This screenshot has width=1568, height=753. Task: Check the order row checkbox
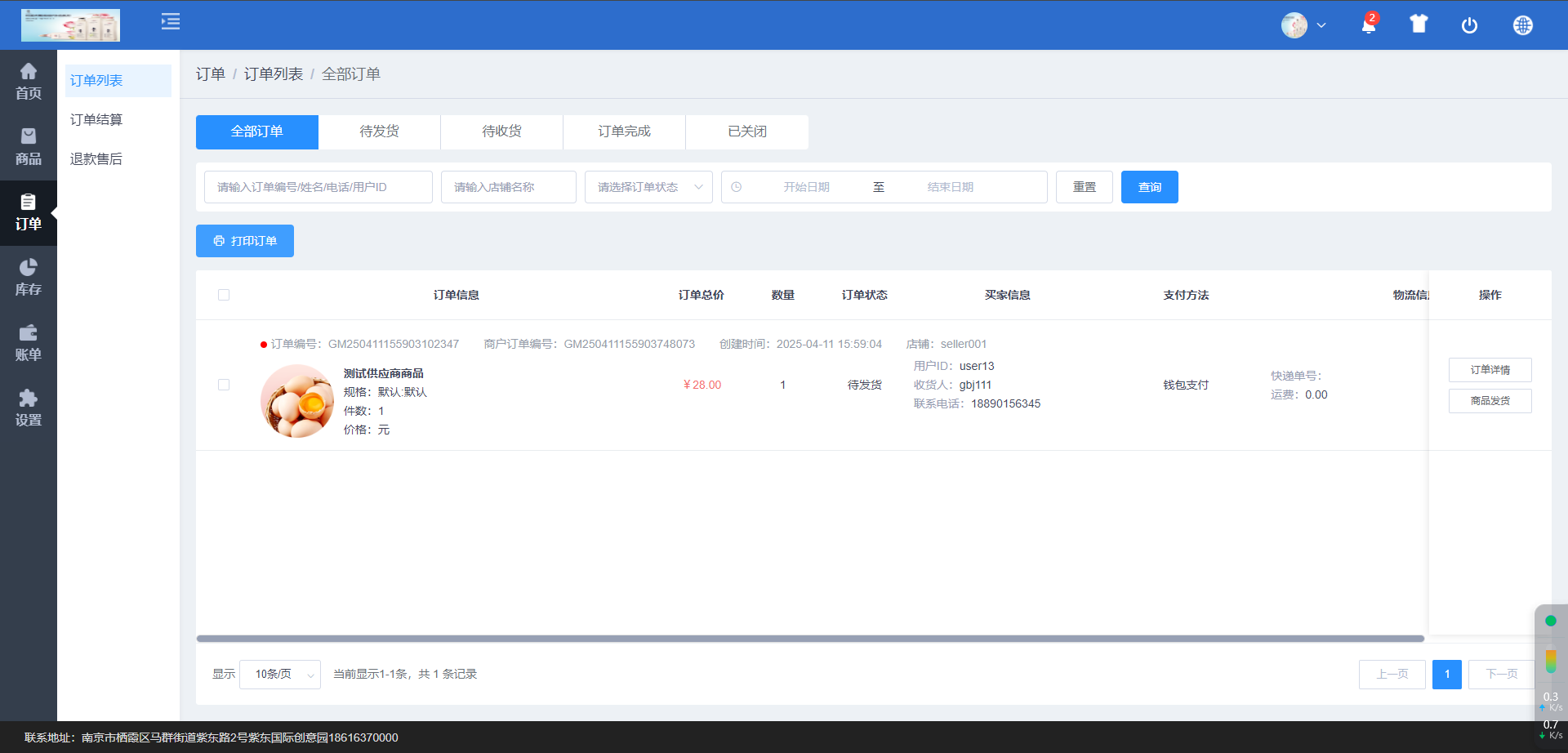tap(224, 385)
